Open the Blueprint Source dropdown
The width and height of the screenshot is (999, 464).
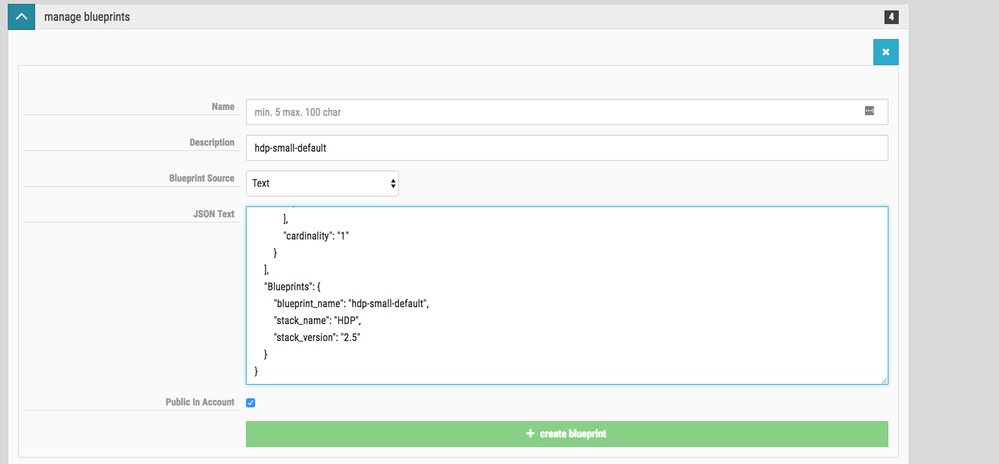(x=322, y=183)
